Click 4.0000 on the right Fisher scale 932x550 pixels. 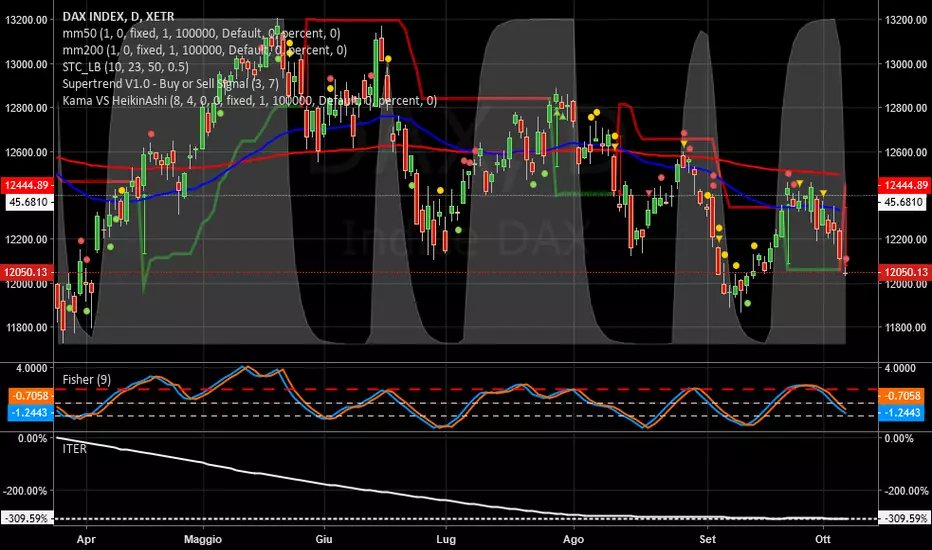coord(900,369)
